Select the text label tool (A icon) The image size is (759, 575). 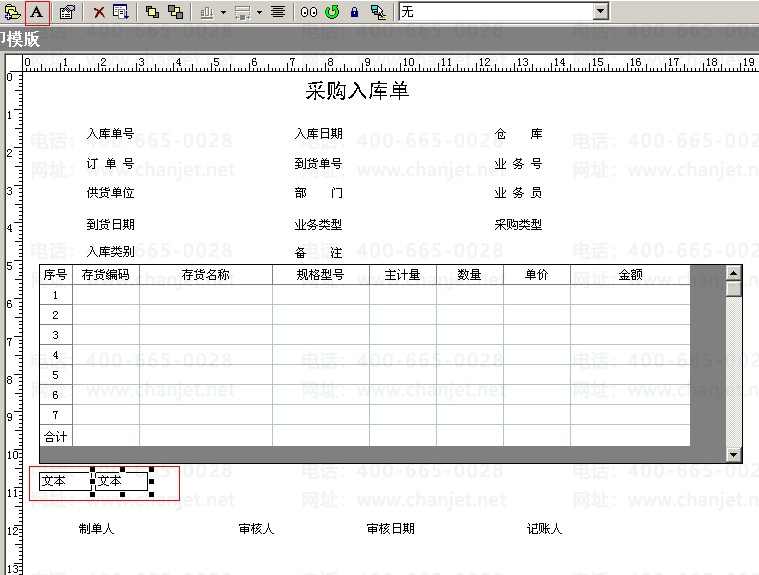point(37,12)
